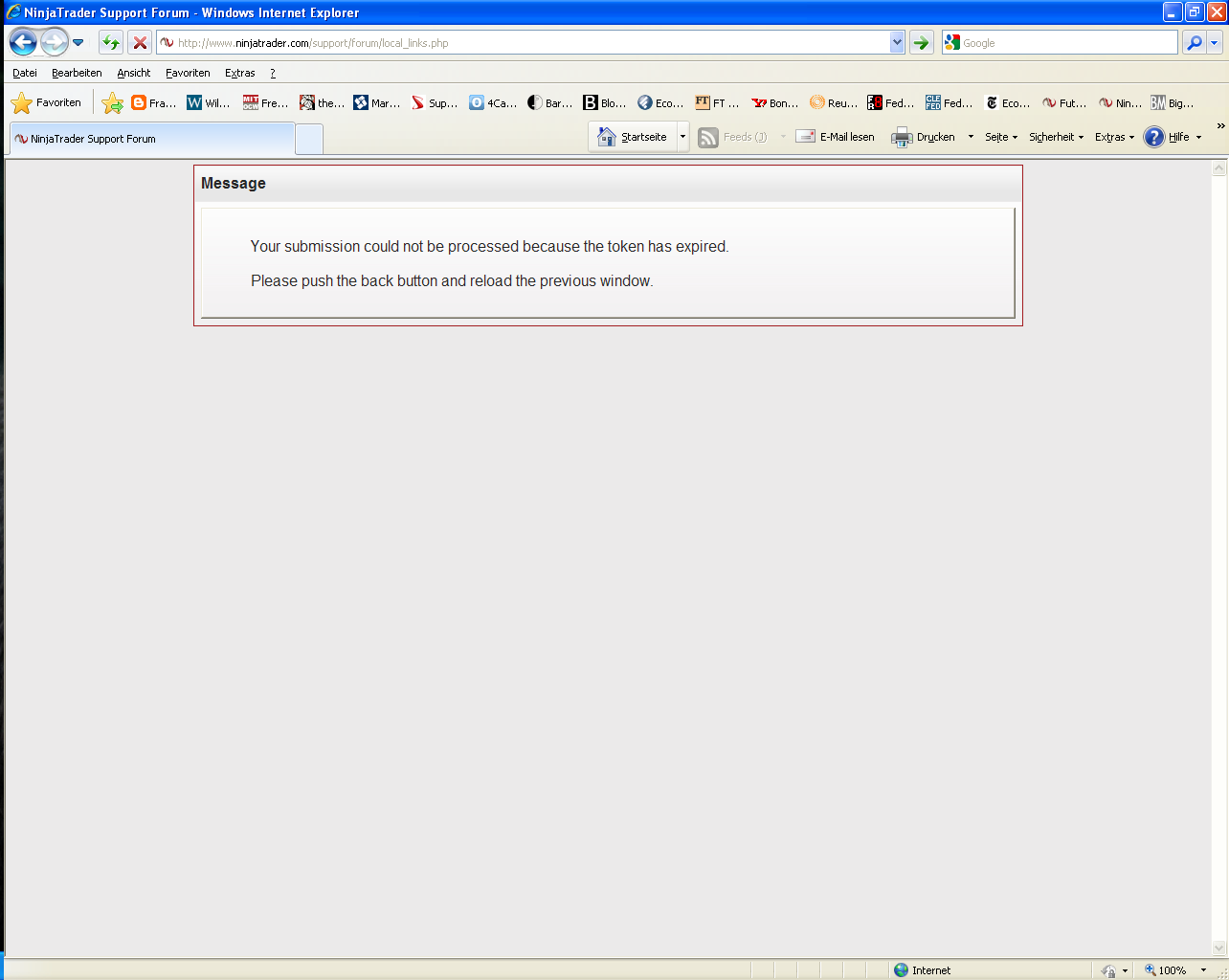Refresh the page with the green arrows icon

tap(111, 42)
